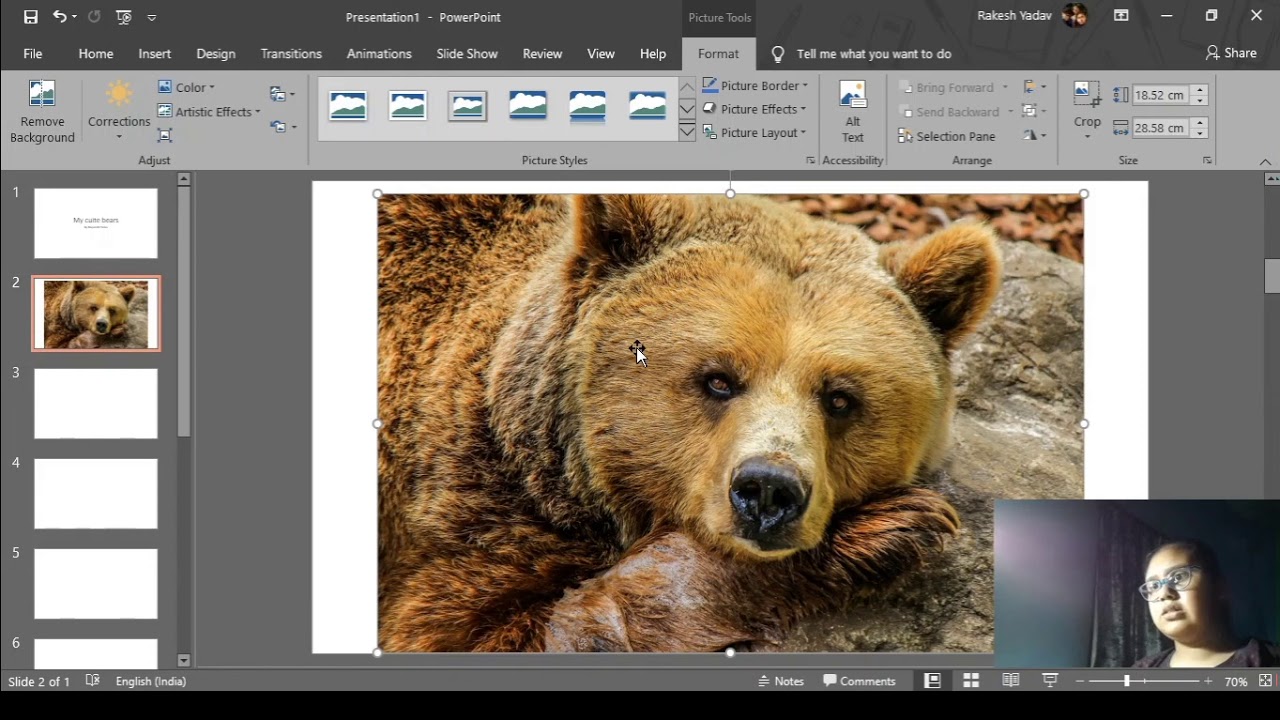Viewport: 1280px width, 720px height.
Task: Toggle the Notes pane
Action: coord(781,681)
